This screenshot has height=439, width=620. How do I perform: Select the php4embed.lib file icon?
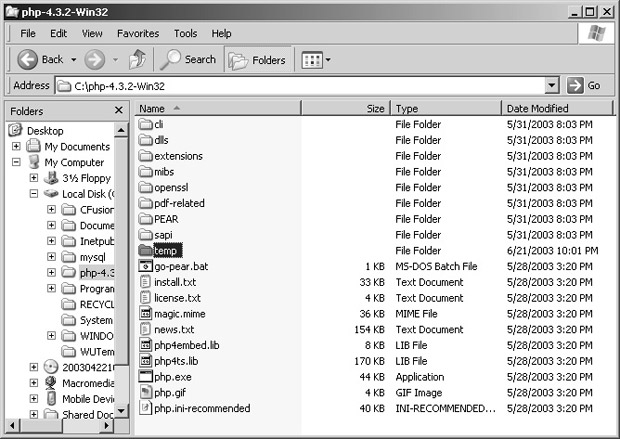146,345
